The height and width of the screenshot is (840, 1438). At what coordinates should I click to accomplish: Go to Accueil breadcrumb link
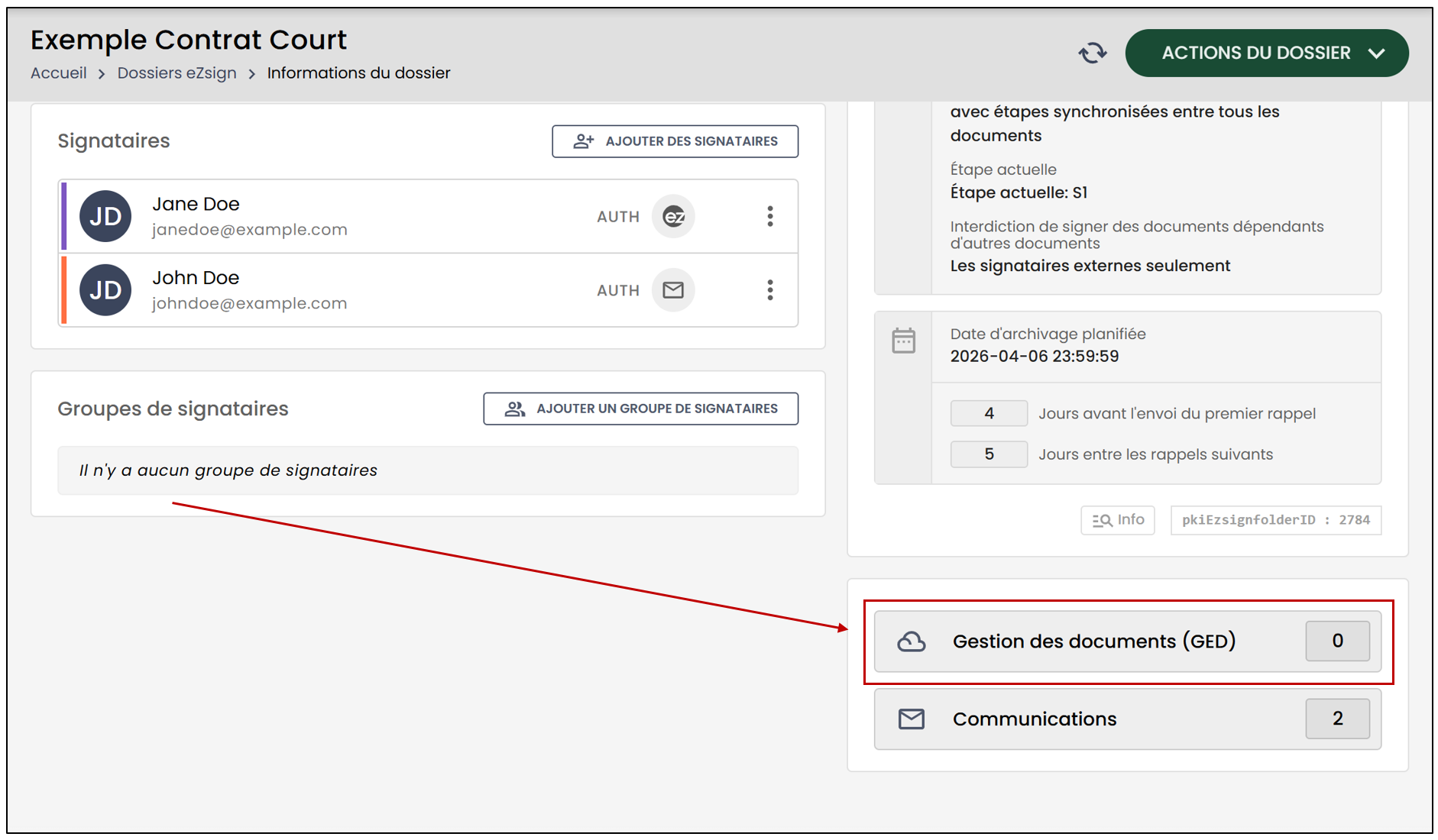[59, 73]
